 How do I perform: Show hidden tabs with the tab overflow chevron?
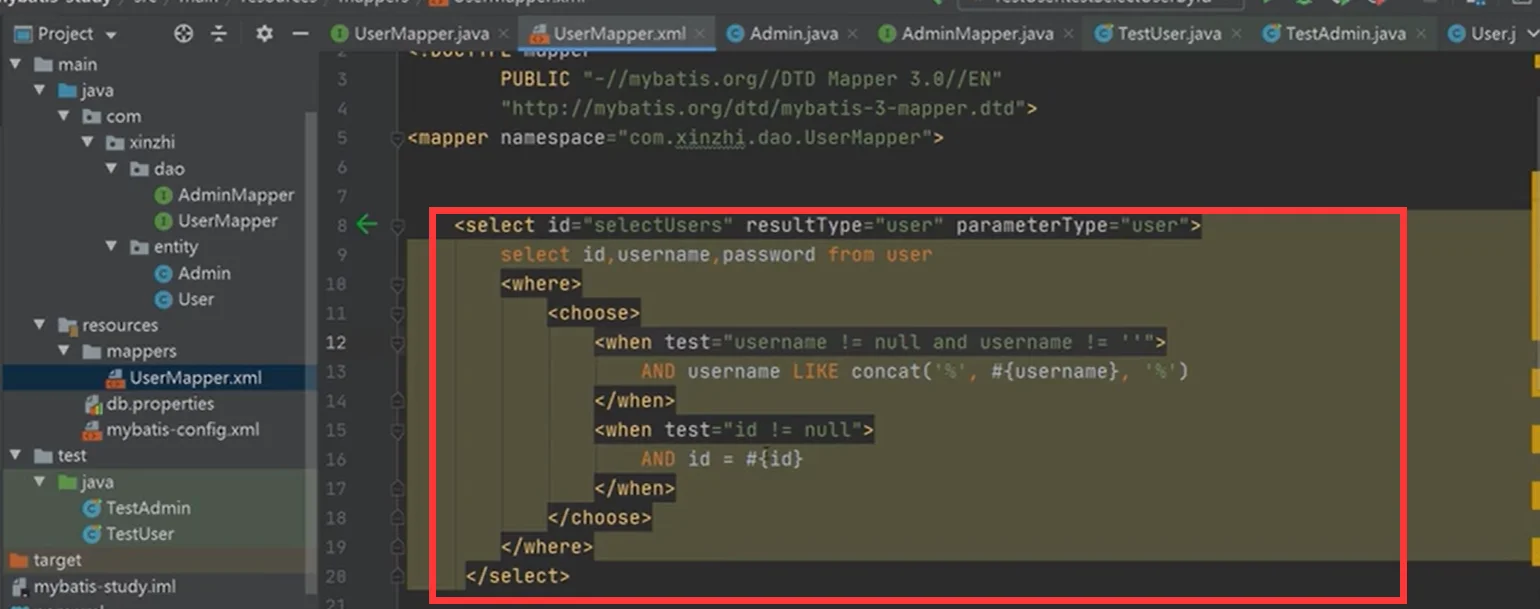[1532, 34]
